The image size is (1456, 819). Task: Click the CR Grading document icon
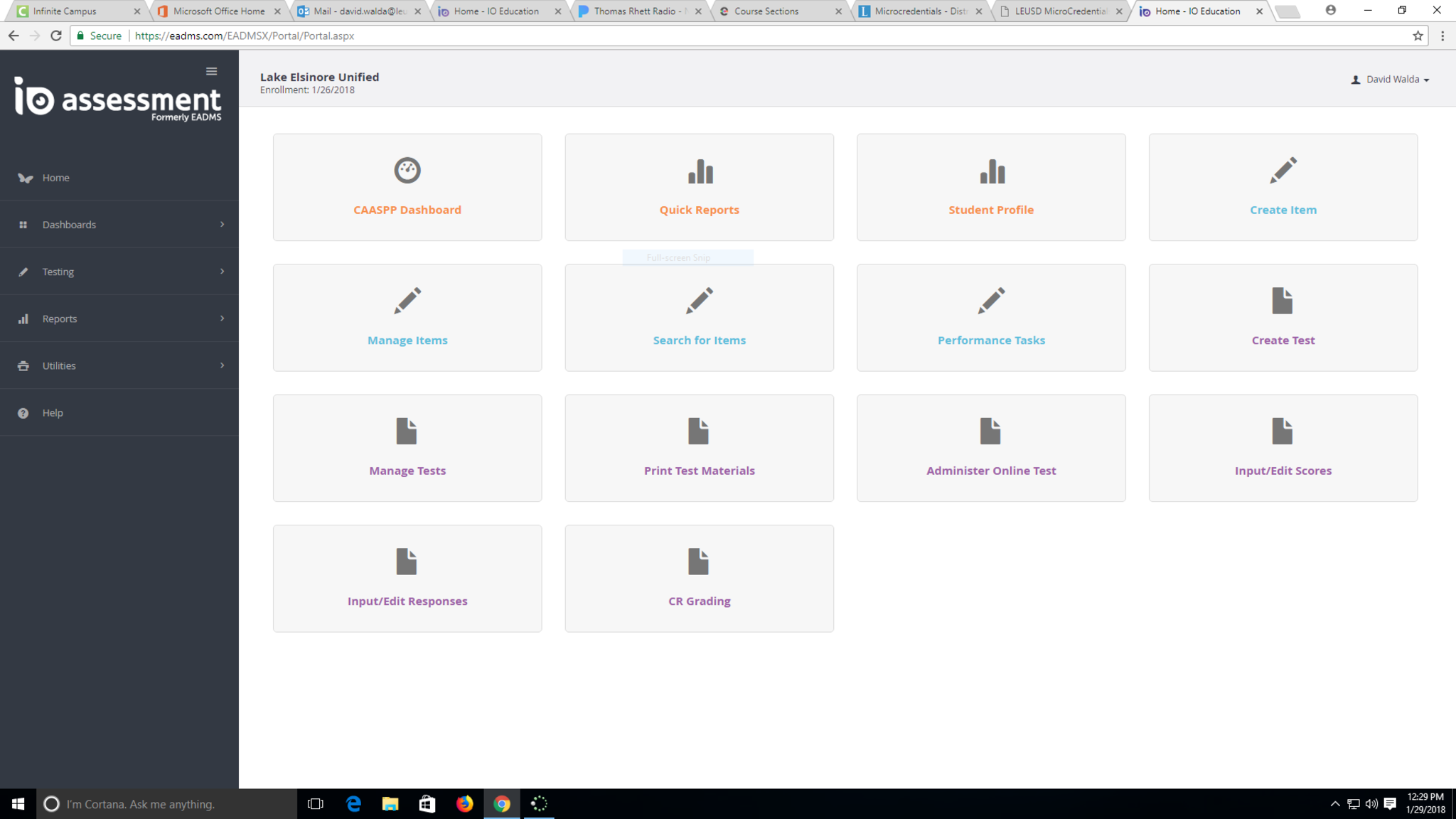coord(699,562)
